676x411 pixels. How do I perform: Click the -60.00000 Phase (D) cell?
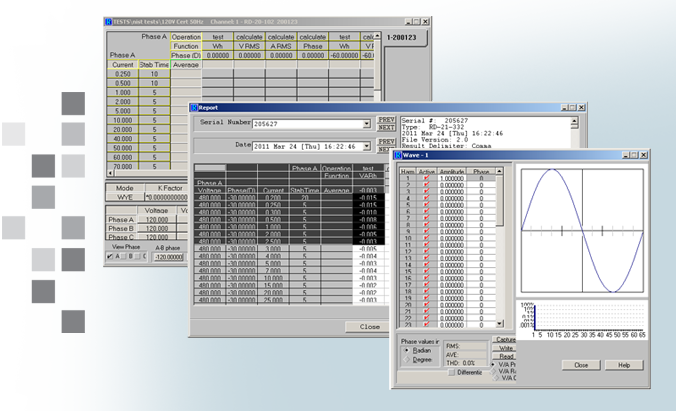pos(344,55)
